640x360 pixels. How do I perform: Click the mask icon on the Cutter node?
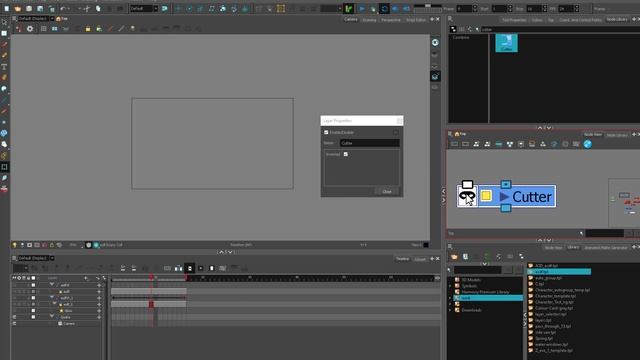[x=467, y=196]
